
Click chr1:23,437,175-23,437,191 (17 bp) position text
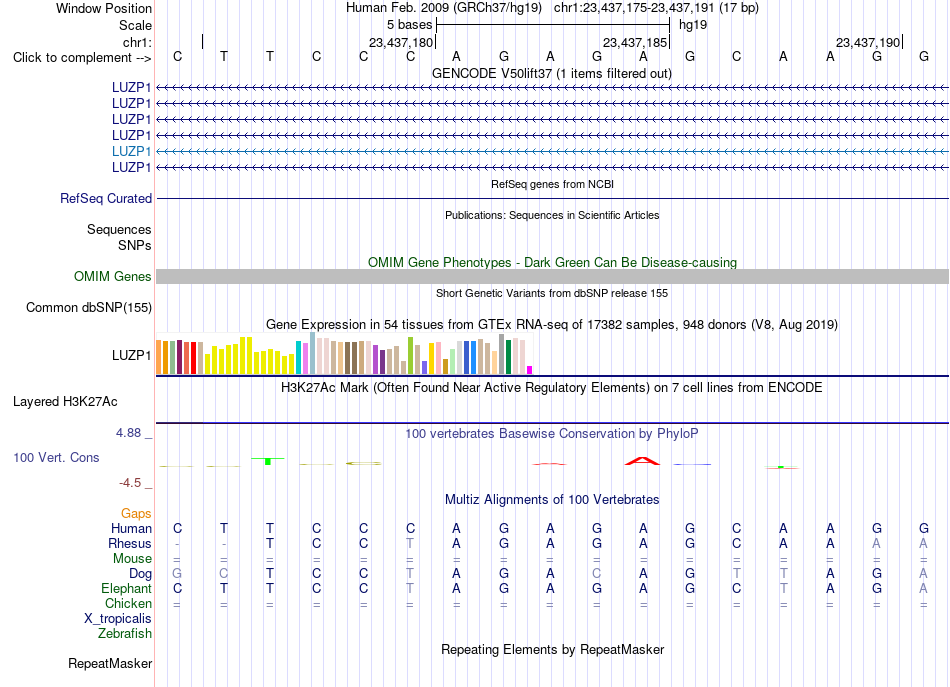click(x=656, y=8)
